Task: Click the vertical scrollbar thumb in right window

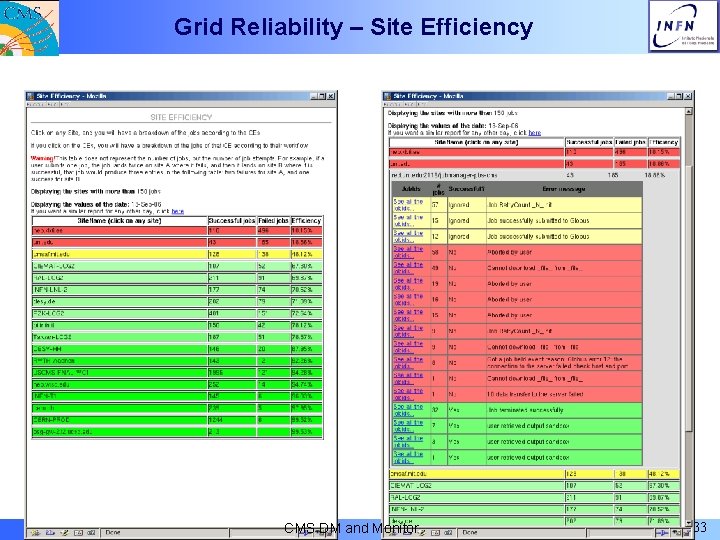Action: [688, 298]
